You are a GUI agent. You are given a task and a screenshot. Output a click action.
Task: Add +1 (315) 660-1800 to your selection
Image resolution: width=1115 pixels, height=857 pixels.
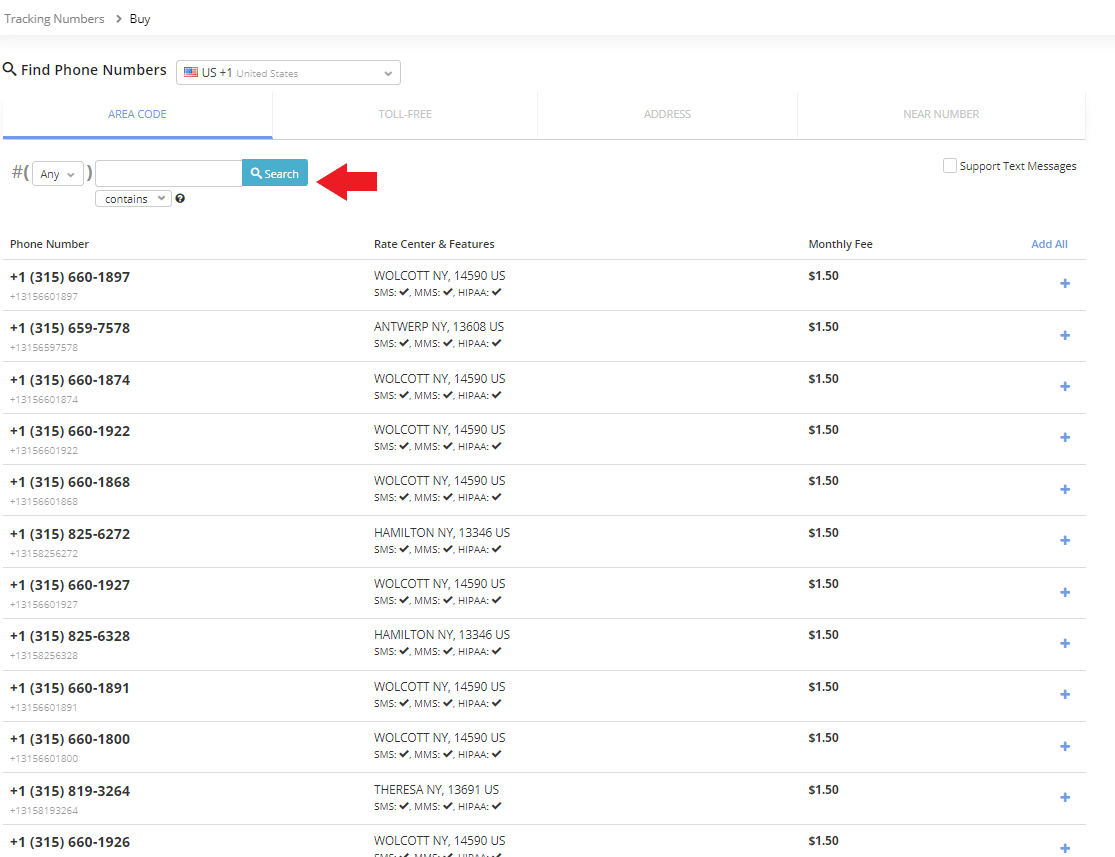click(x=1065, y=745)
